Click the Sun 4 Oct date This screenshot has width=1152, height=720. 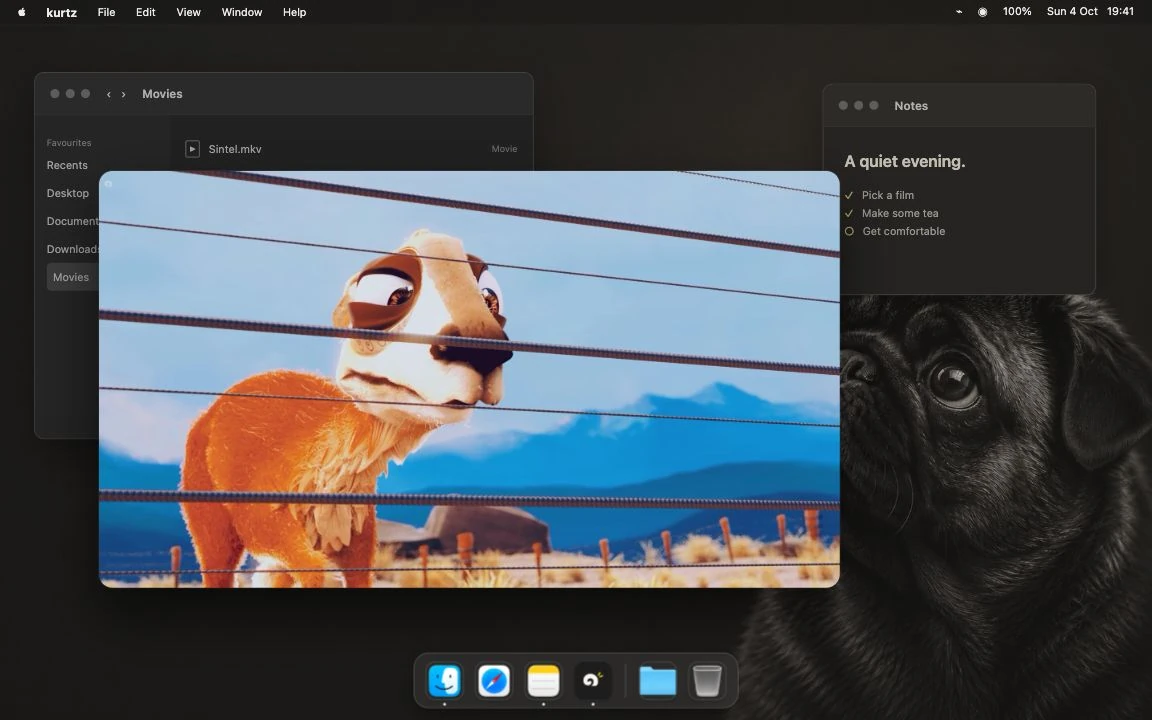[1072, 12]
